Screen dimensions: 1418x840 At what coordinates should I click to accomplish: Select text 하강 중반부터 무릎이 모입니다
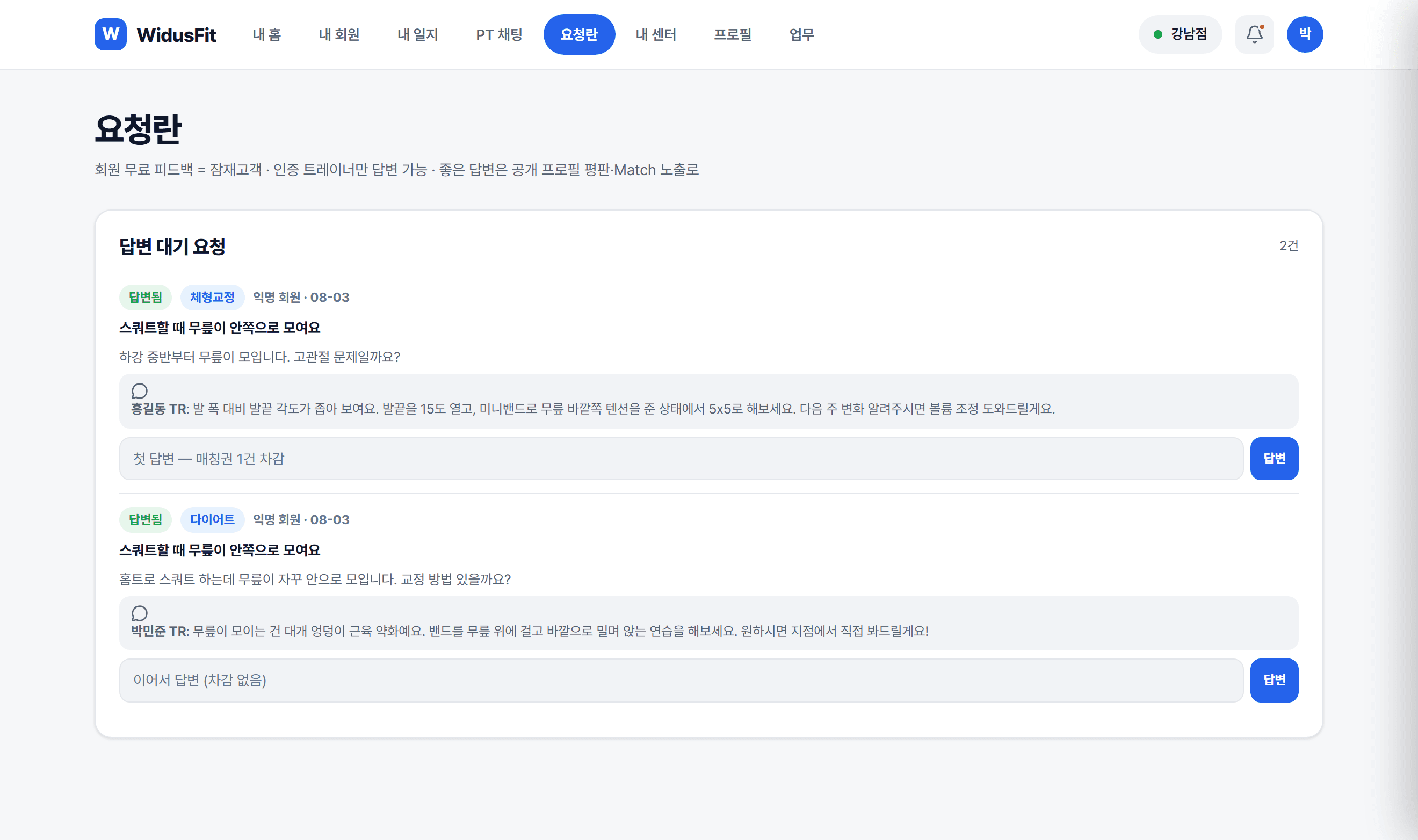pos(204,357)
